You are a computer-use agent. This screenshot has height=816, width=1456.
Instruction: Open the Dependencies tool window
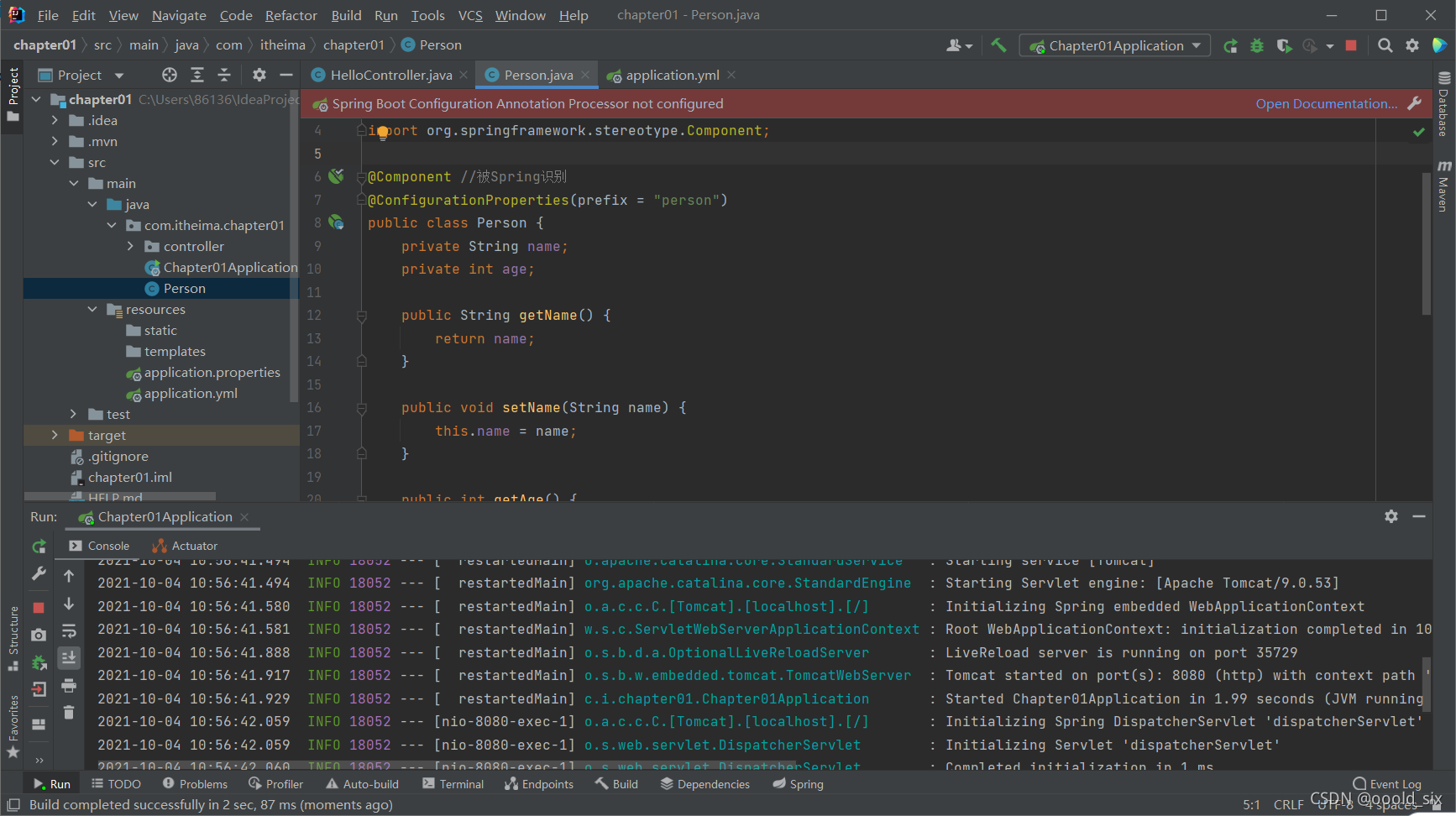(705, 784)
